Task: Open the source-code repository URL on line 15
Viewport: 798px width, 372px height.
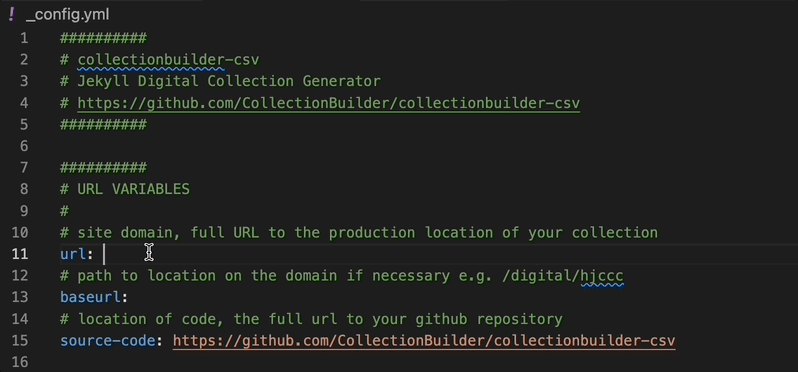Action: click(x=424, y=340)
